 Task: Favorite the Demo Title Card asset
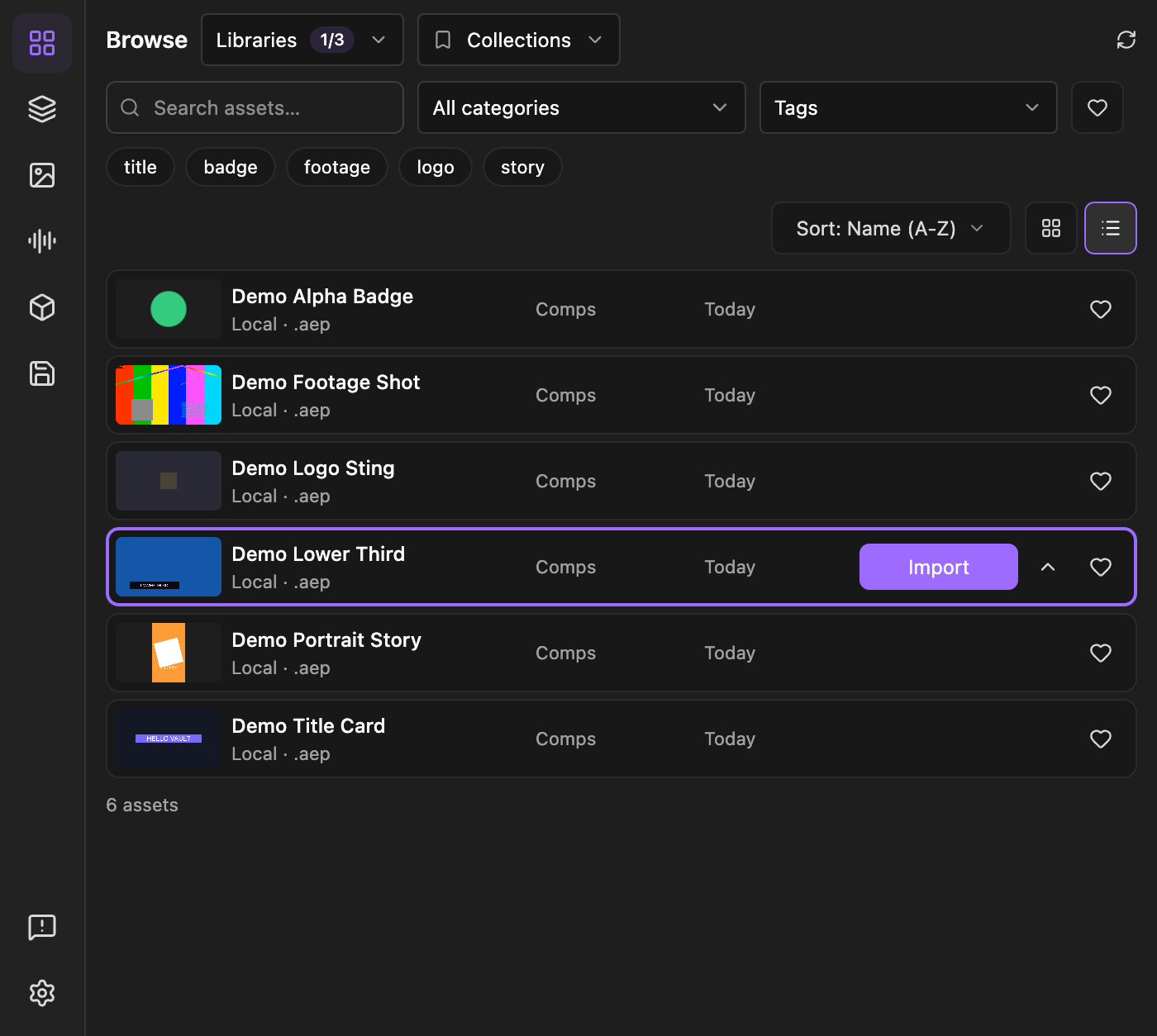(x=1101, y=739)
